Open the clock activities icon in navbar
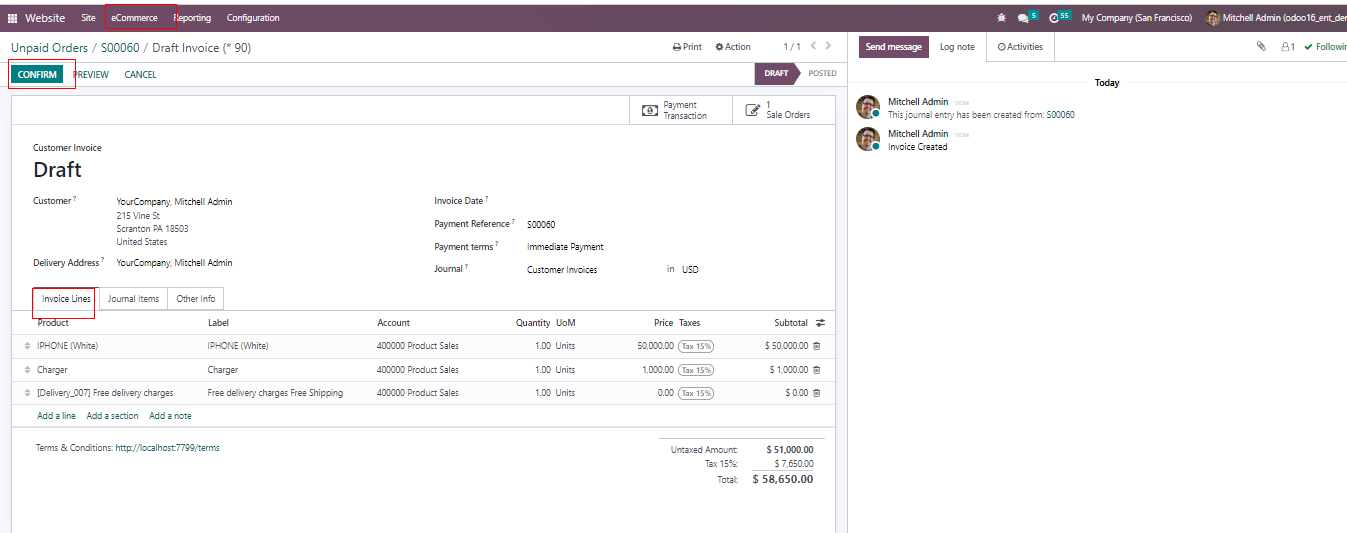The image size is (1347, 533). pyautogui.click(x=1054, y=18)
